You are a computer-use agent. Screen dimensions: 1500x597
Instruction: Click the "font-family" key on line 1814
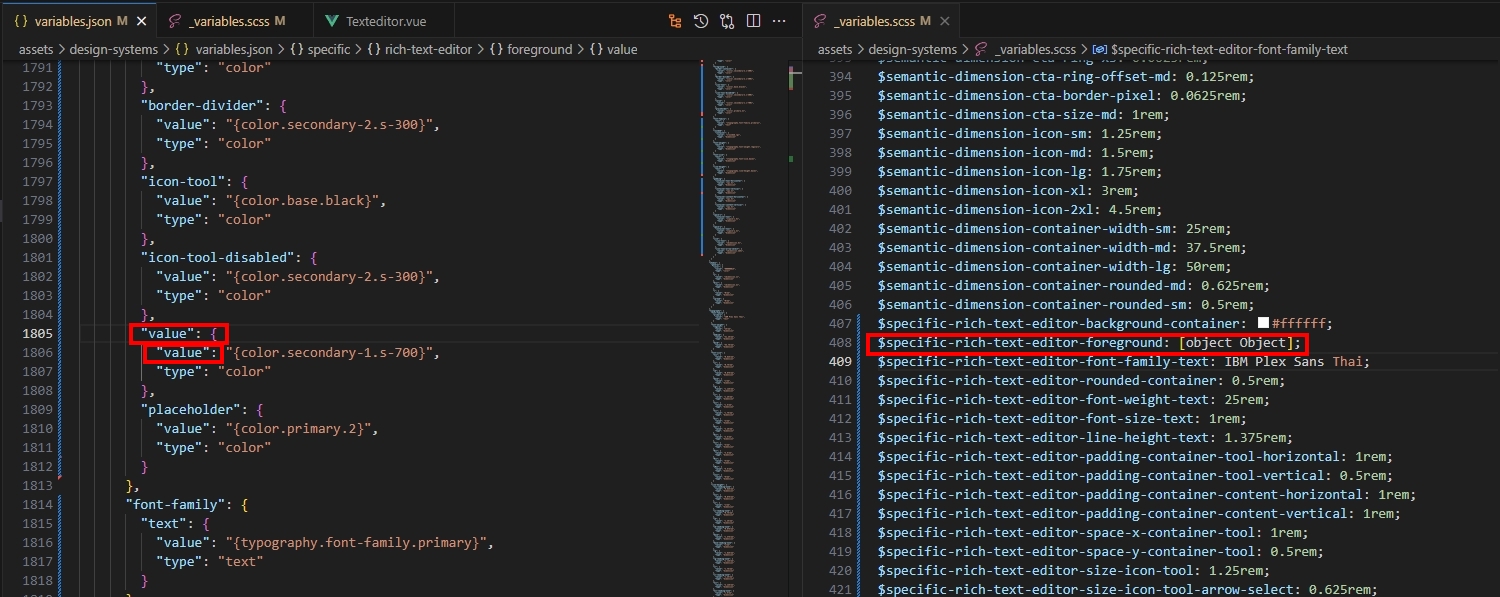tap(176, 504)
